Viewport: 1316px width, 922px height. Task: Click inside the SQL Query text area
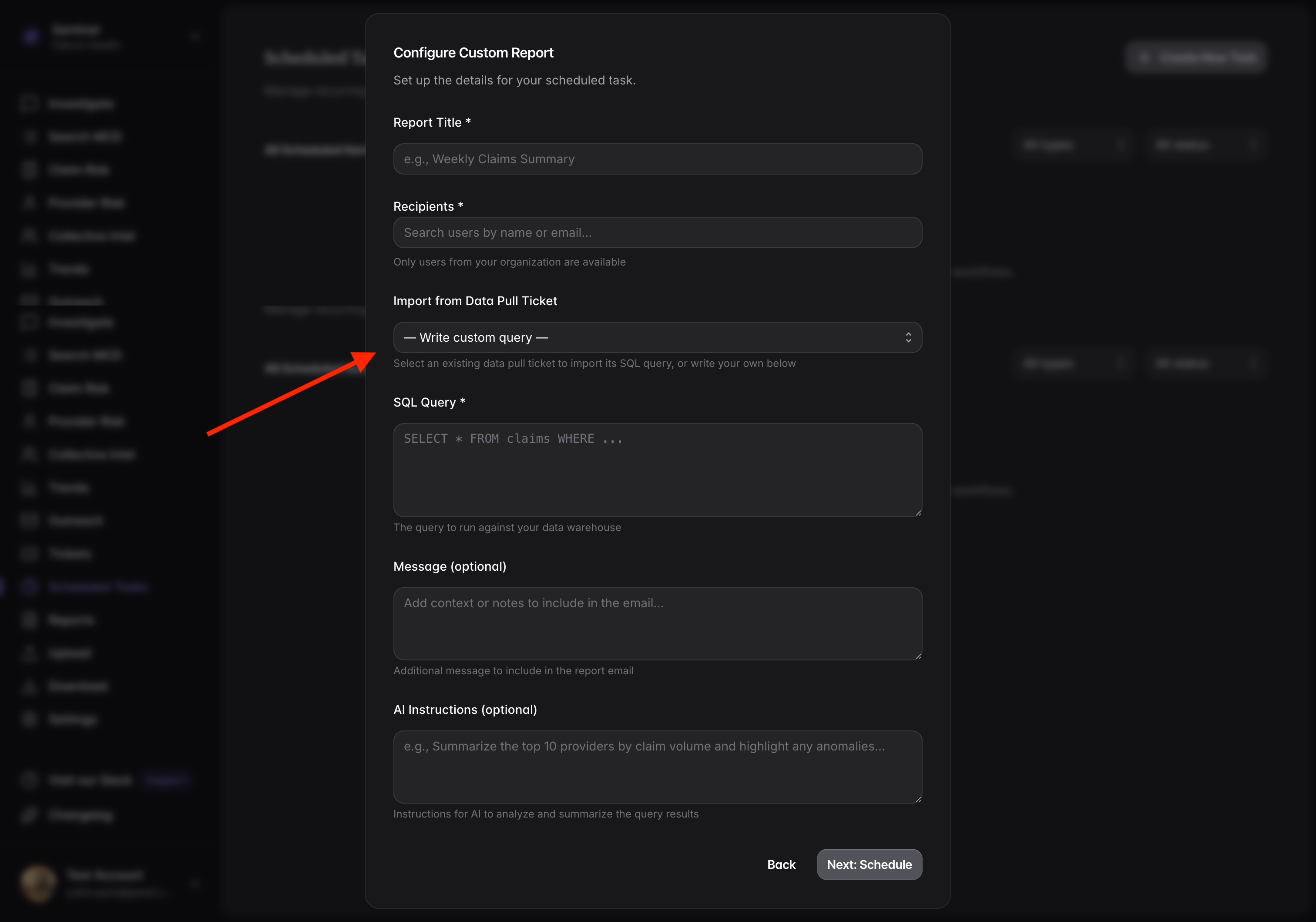coord(657,470)
